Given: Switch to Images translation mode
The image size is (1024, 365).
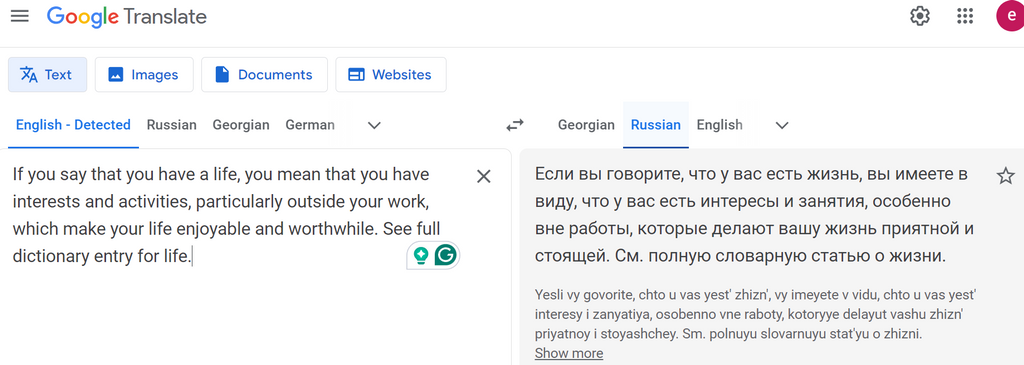Looking at the screenshot, I should click(144, 74).
